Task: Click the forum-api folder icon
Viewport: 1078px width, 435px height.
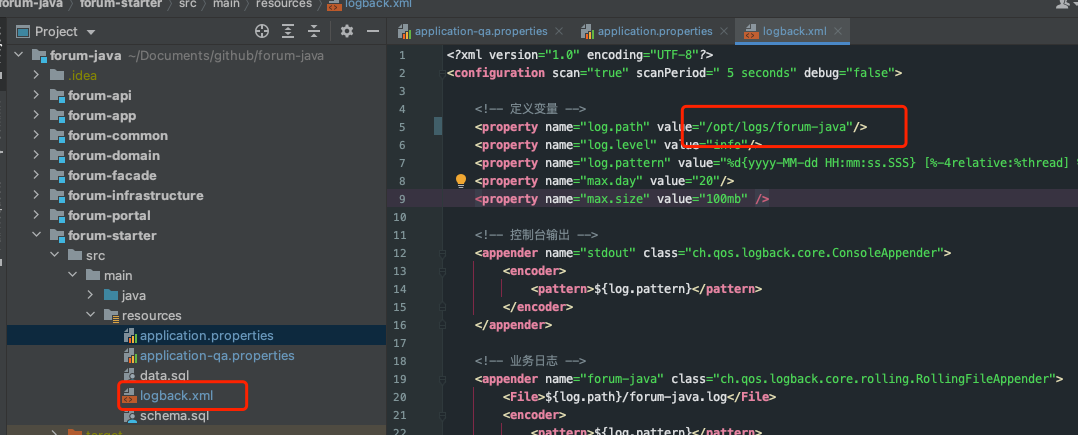Action: [57, 96]
